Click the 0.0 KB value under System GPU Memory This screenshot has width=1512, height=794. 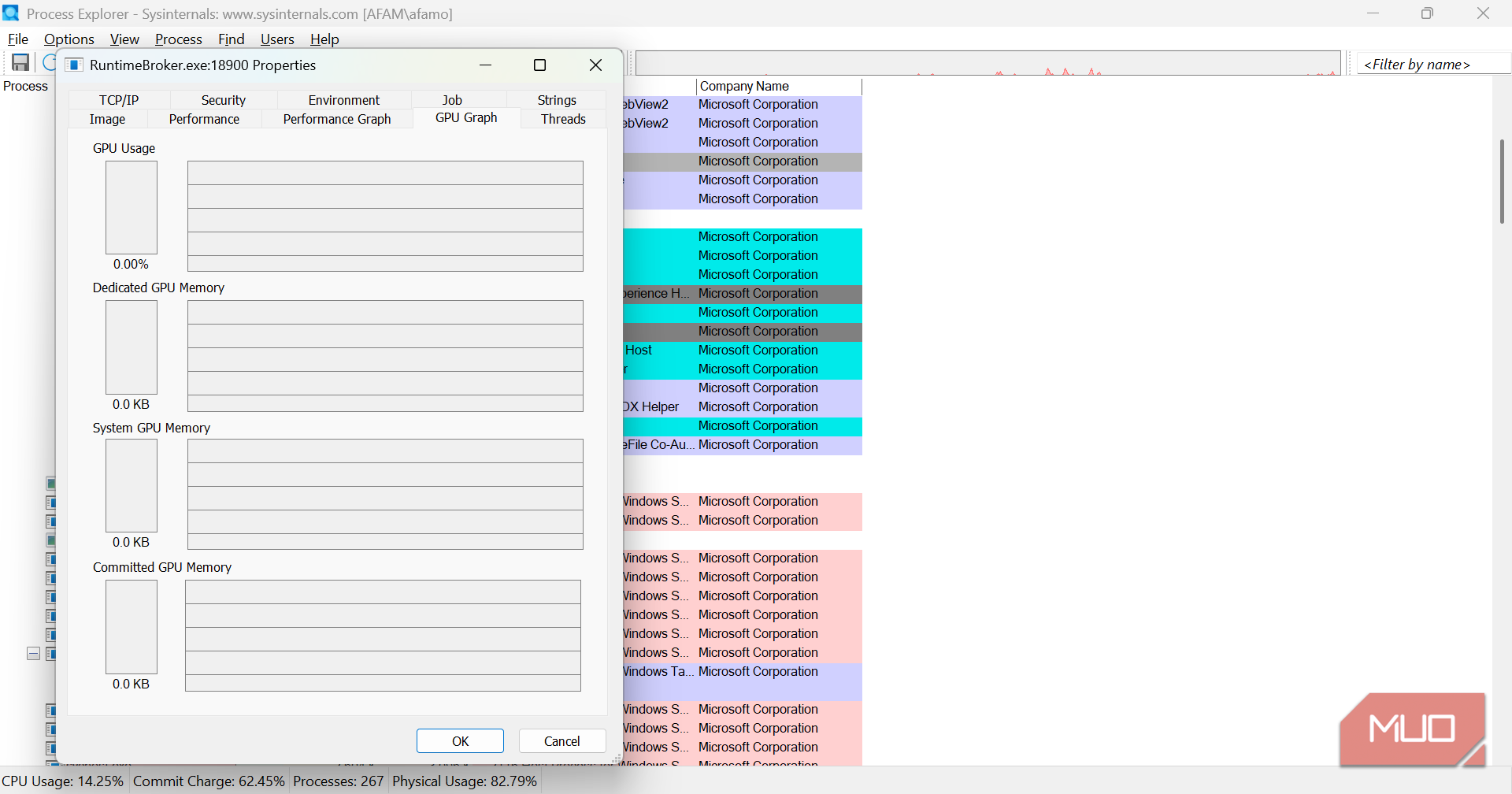[x=131, y=543]
